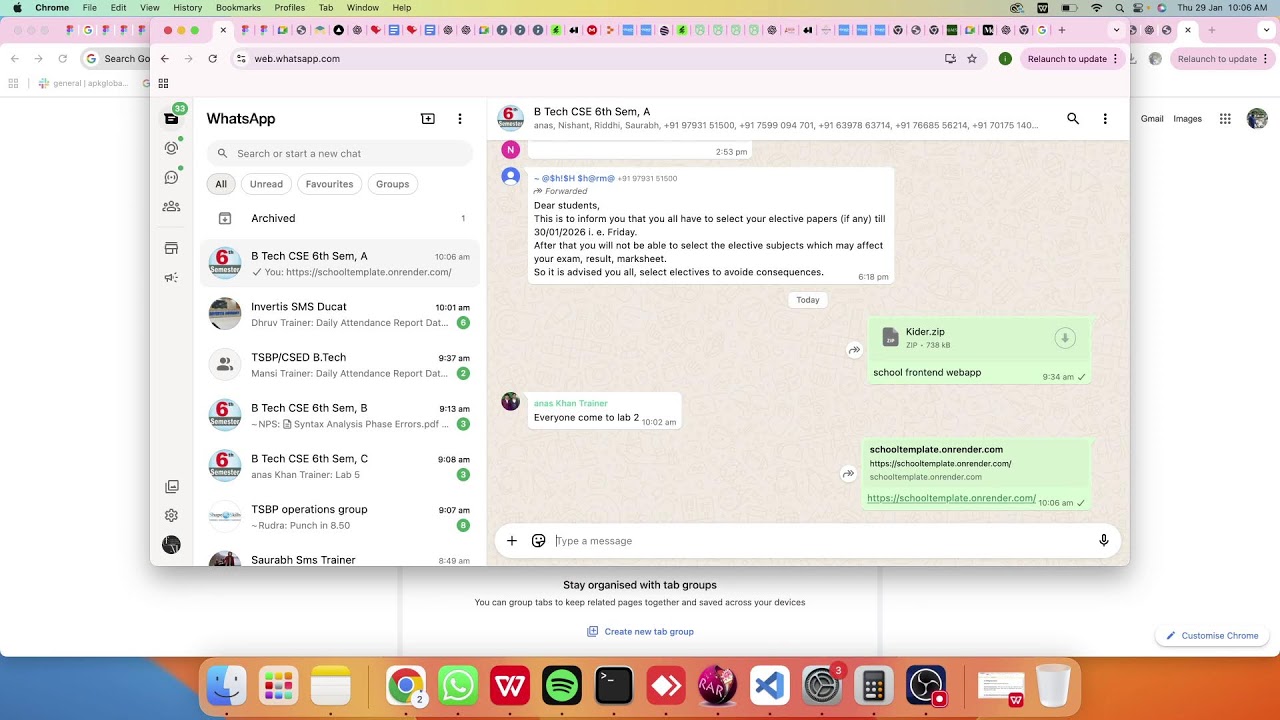Open the emoji picker
Image resolution: width=1280 pixels, height=720 pixels.
pyautogui.click(x=539, y=541)
